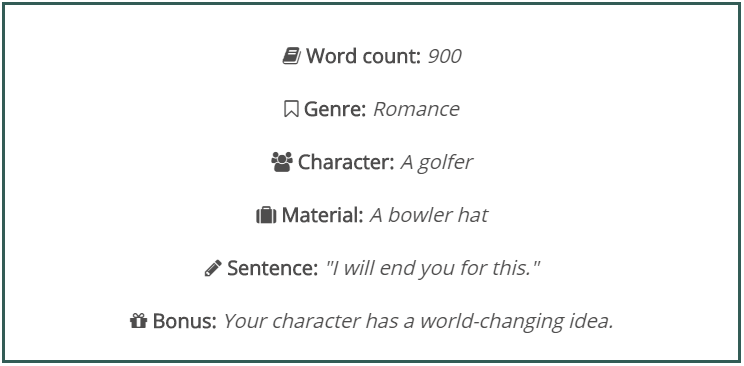Click the Material label

click(323, 216)
